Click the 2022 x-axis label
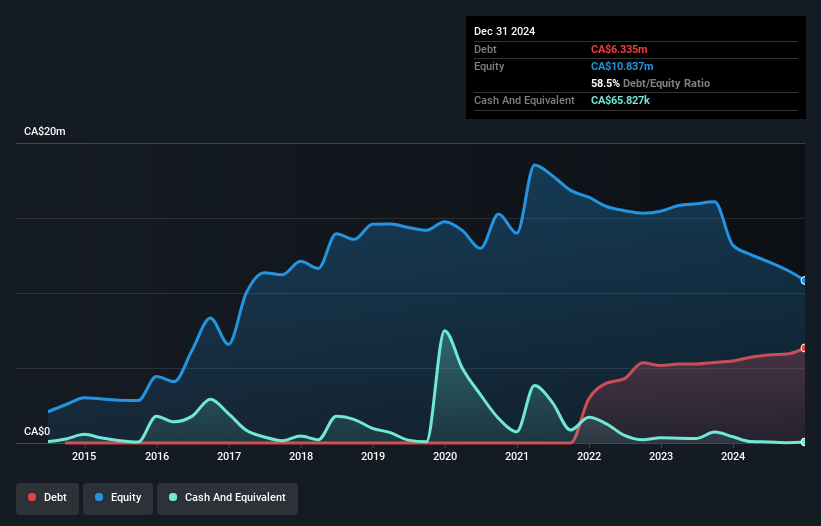Image resolution: width=821 pixels, height=526 pixels. tap(589, 456)
